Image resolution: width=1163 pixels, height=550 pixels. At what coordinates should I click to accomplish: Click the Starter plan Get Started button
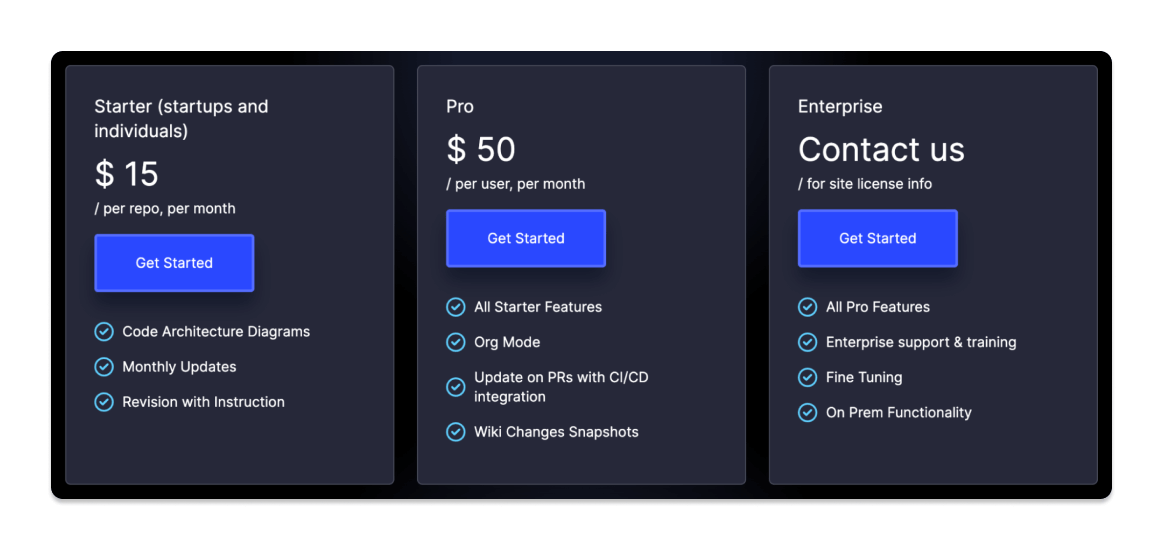point(174,263)
